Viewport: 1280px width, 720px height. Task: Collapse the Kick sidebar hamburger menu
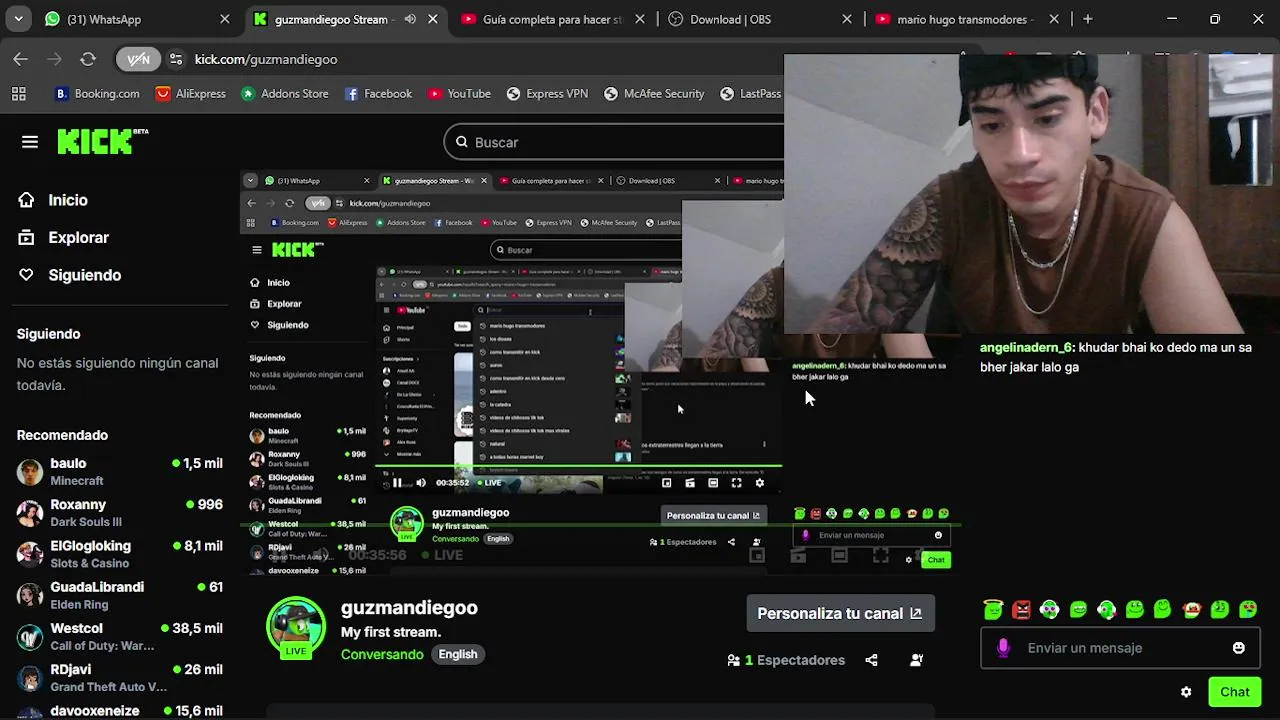coord(30,142)
